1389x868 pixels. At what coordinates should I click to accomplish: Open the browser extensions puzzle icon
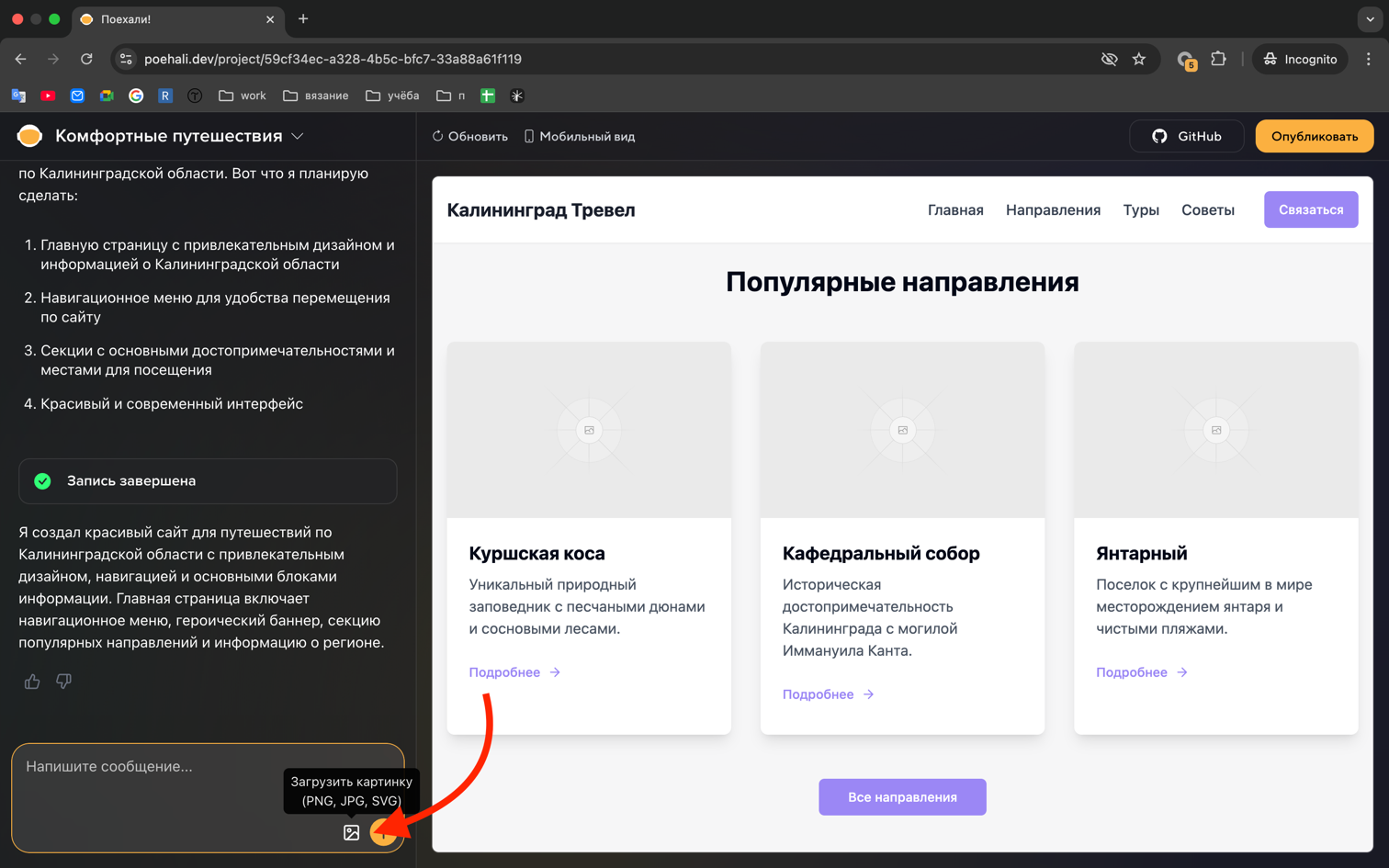coord(1219,58)
